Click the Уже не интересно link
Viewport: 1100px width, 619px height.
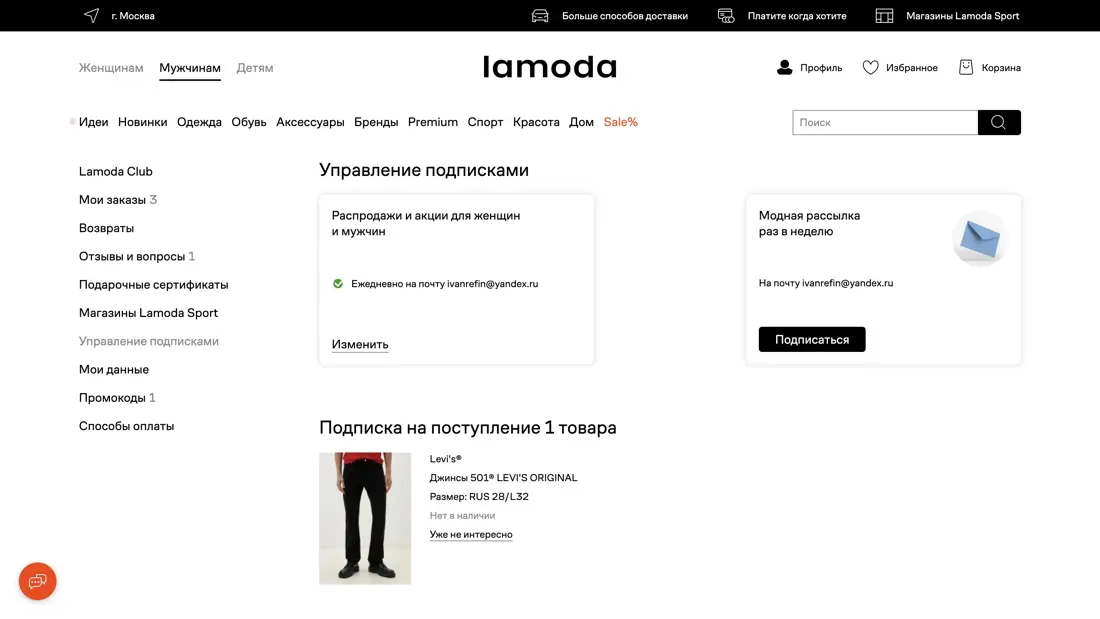coord(471,535)
